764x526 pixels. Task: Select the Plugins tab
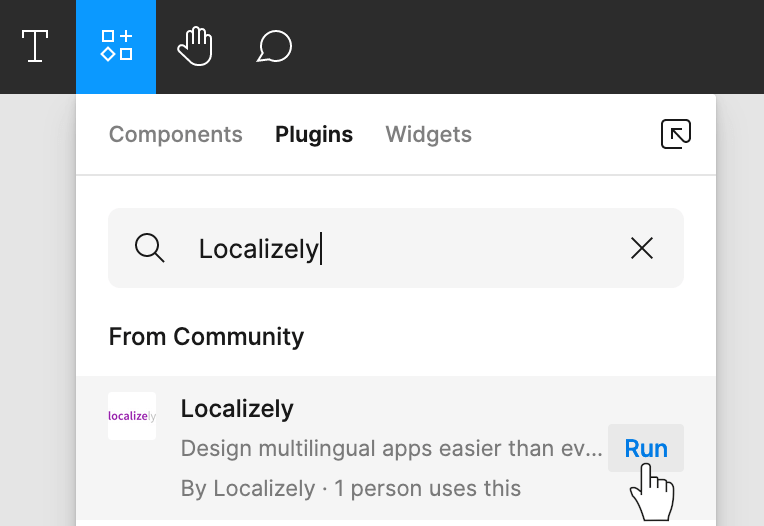(314, 134)
